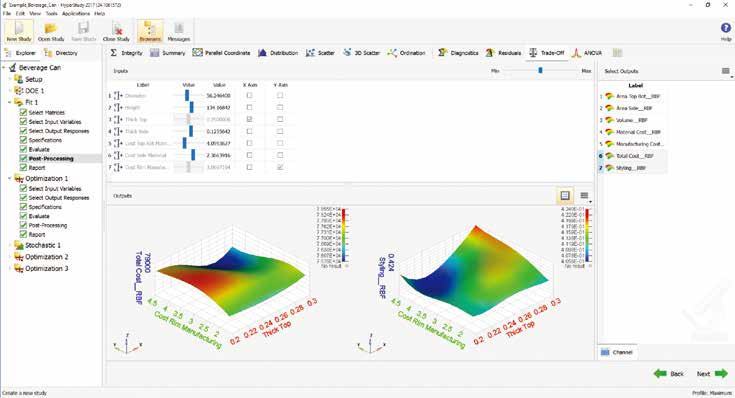Check Y Axis box for Thick Side

pos(280,131)
